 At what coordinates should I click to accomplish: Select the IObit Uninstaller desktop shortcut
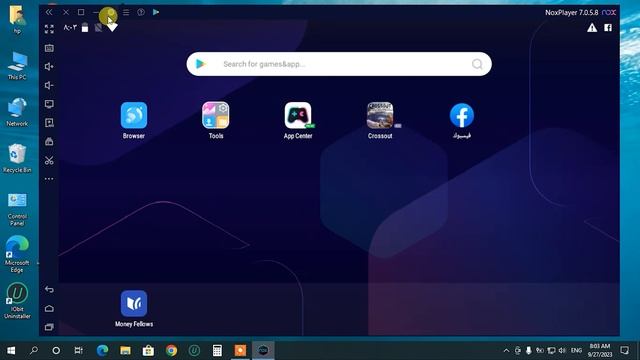17,301
